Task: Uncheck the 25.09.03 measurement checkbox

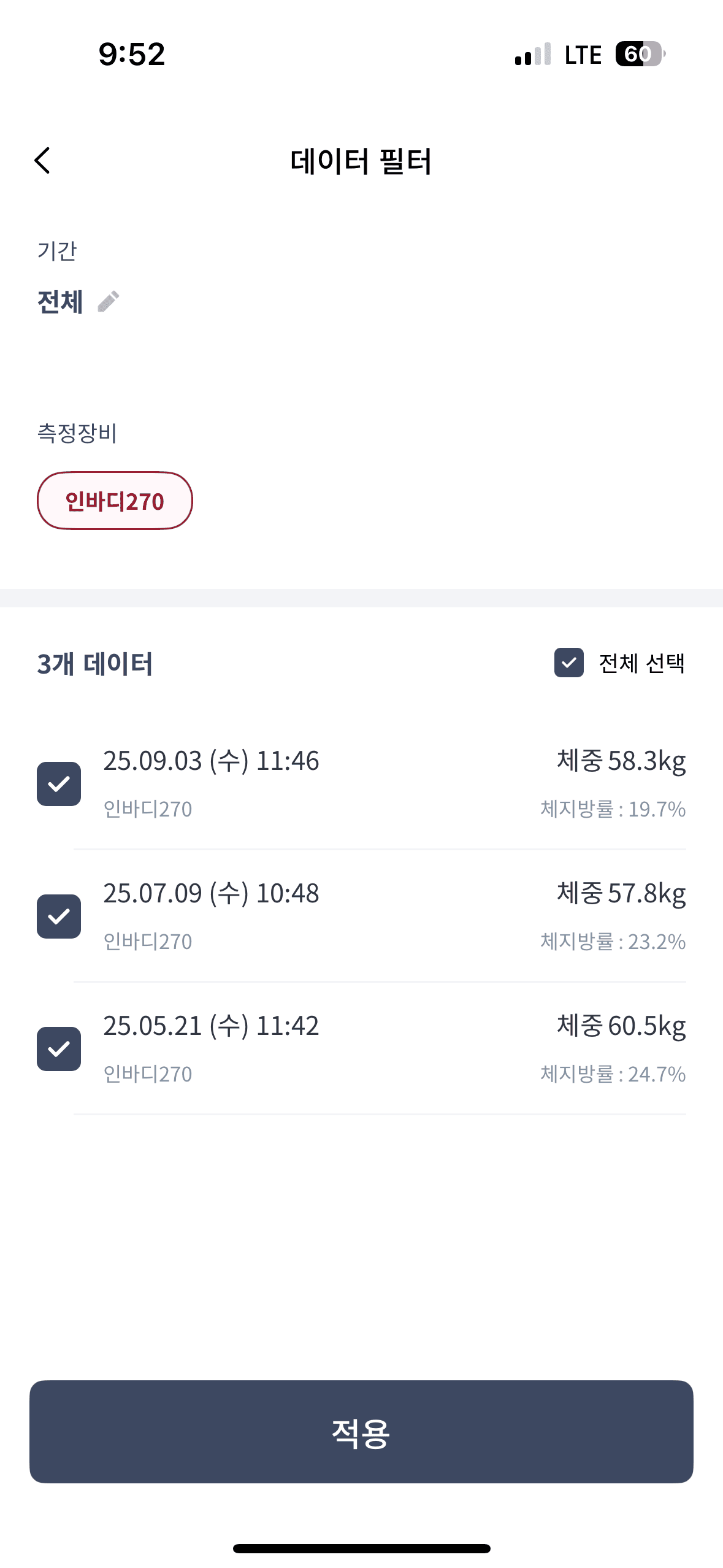Action: tap(59, 784)
